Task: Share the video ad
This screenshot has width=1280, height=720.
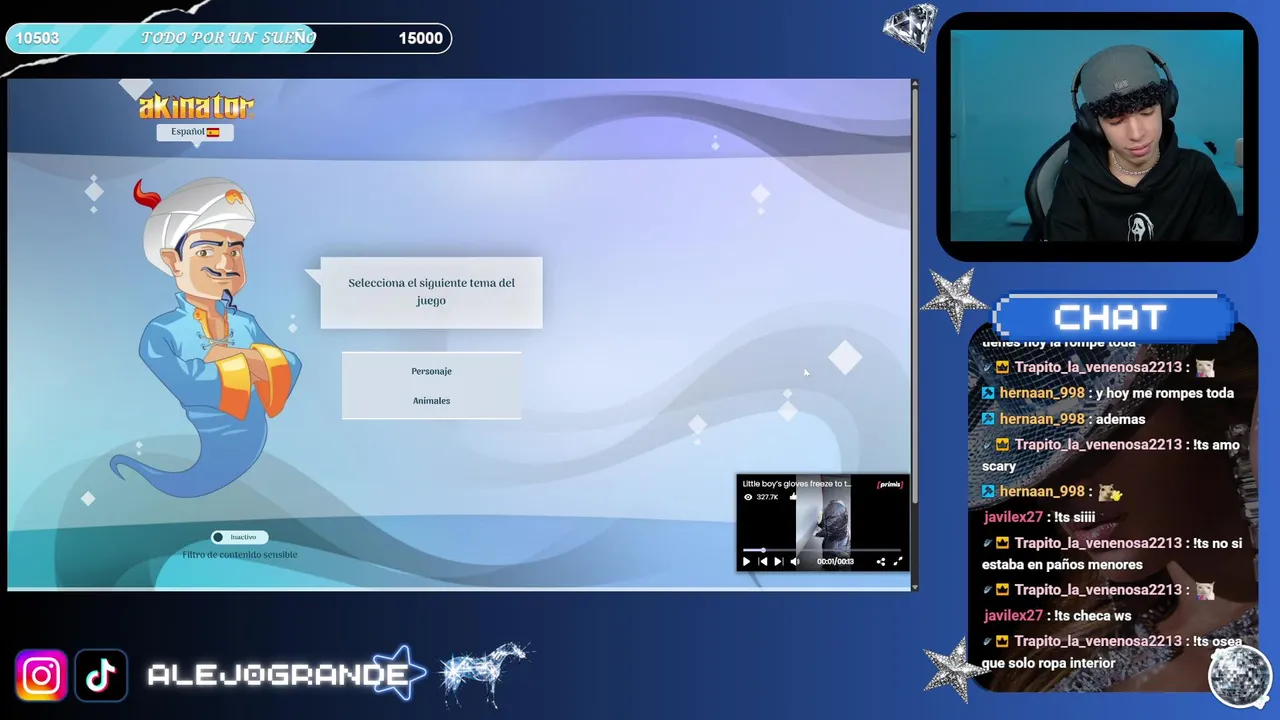Action: coord(881,561)
